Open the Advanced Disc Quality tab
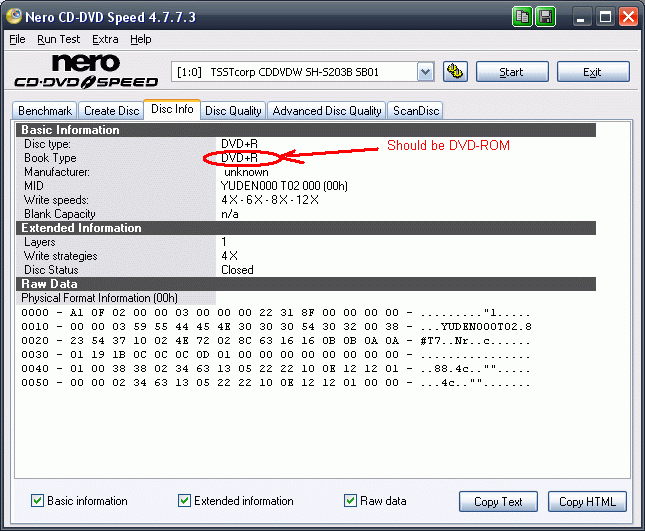 coord(327,111)
